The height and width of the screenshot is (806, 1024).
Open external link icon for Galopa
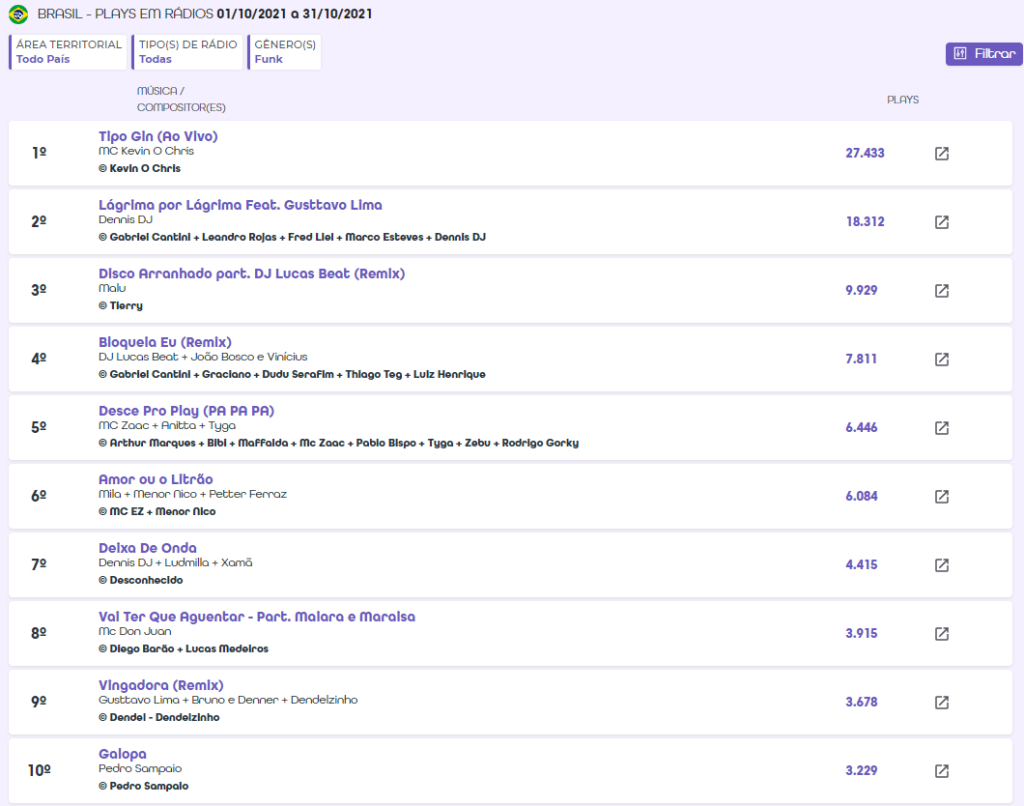tap(941, 771)
